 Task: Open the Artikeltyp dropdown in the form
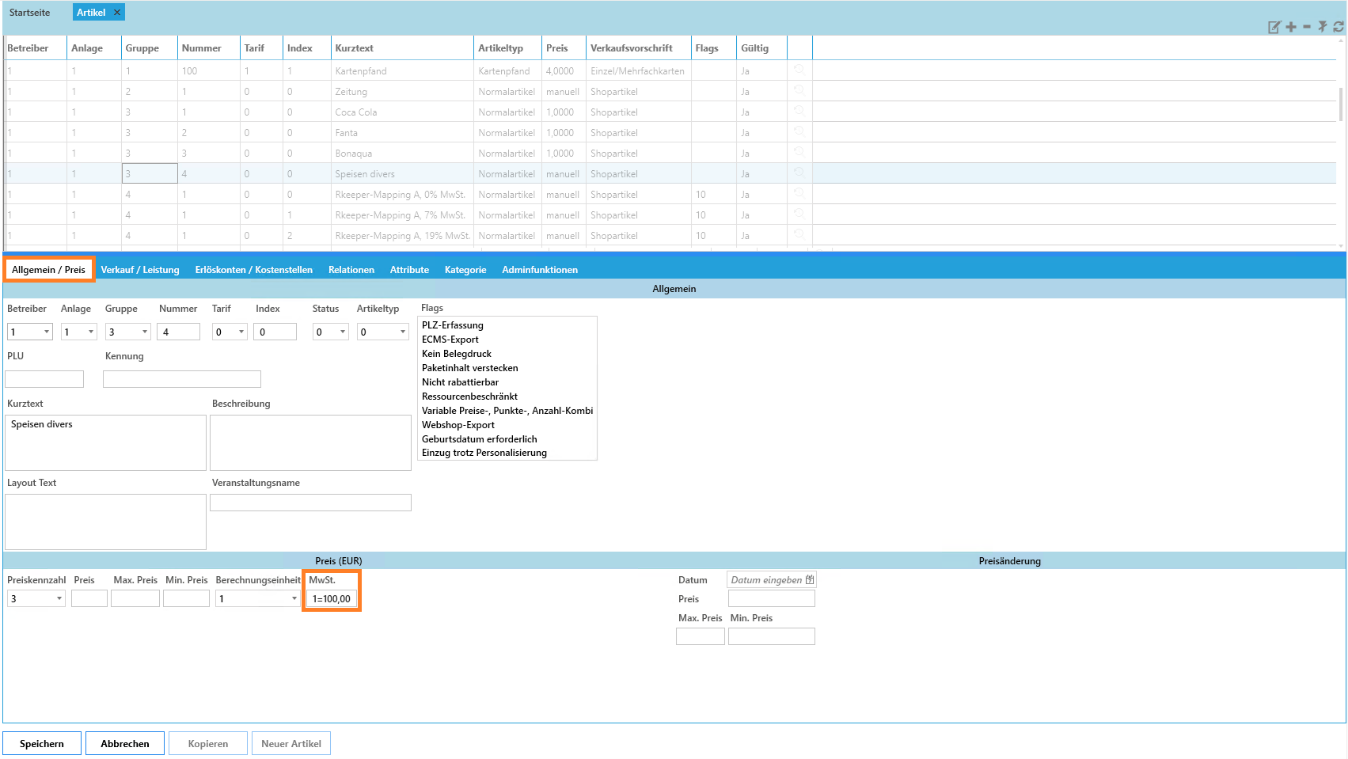tap(403, 332)
